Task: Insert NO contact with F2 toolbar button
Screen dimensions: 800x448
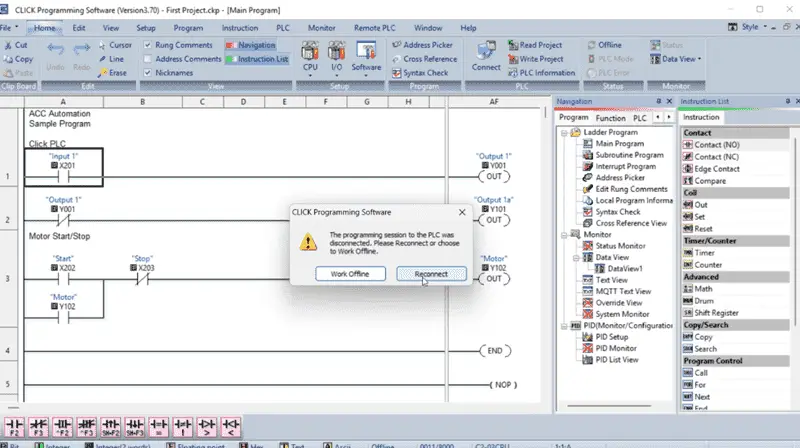Action: point(14,427)
